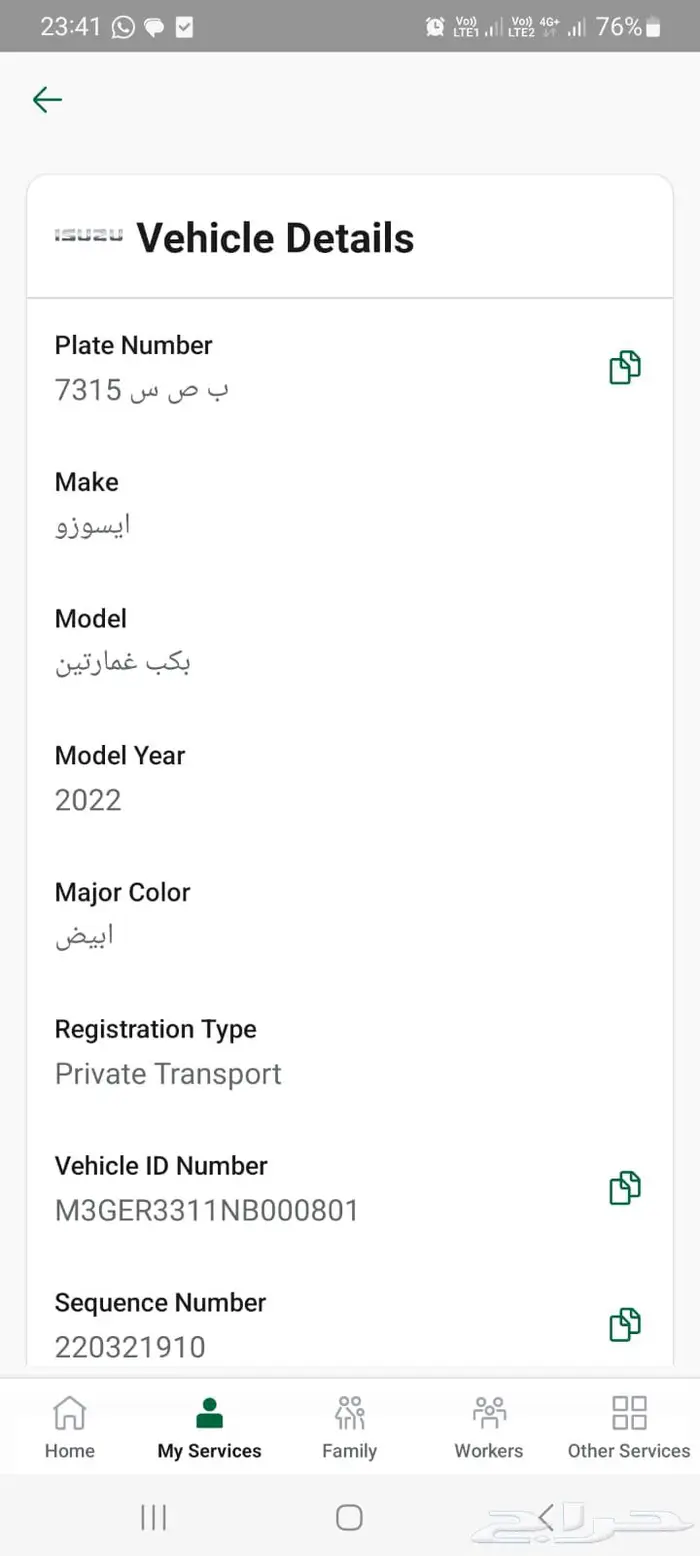
Task: Tap the Private Transport registration value
Action: point(168,1074)
